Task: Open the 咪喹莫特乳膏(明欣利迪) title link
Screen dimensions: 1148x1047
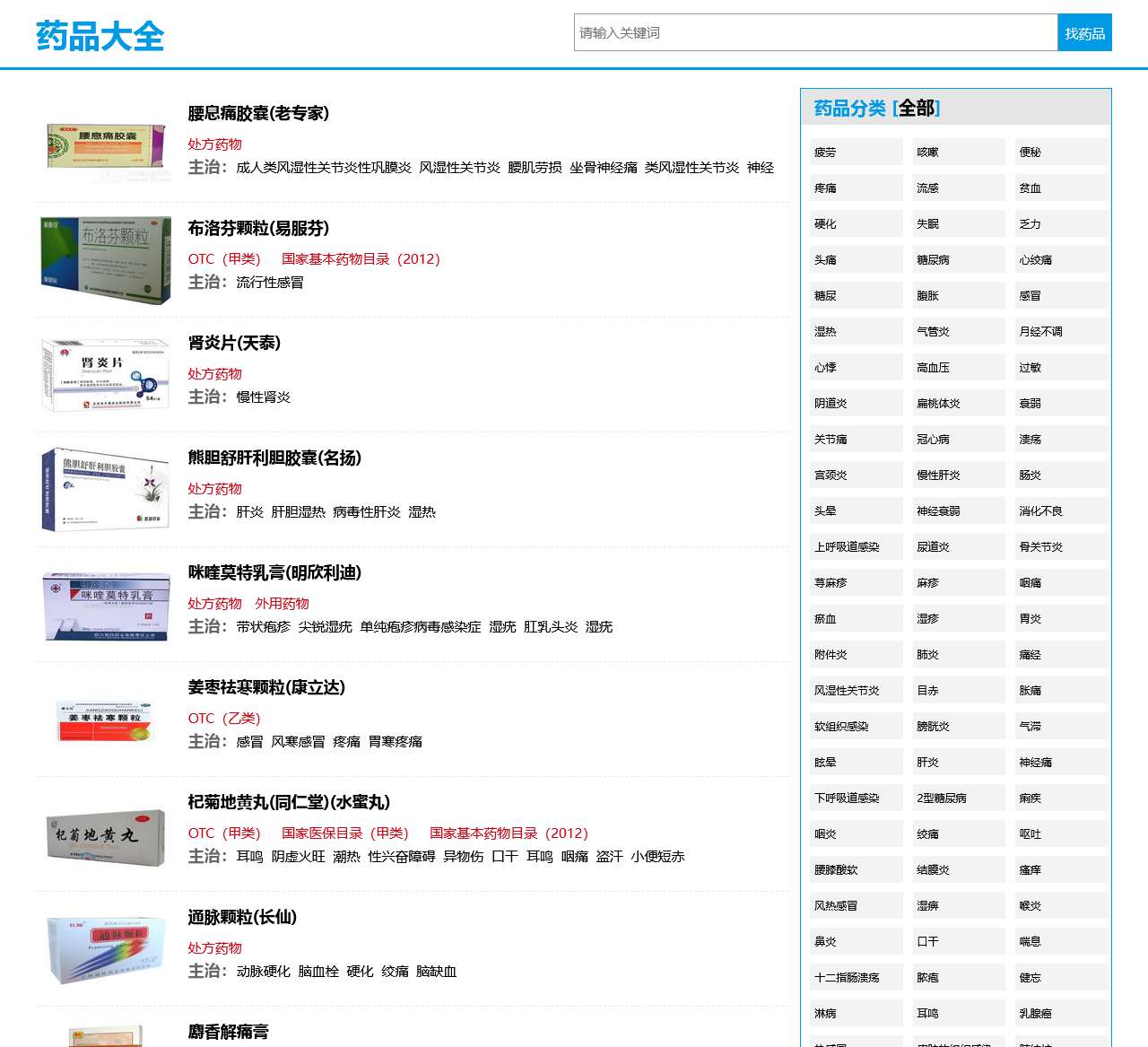Action: (274, 572)
